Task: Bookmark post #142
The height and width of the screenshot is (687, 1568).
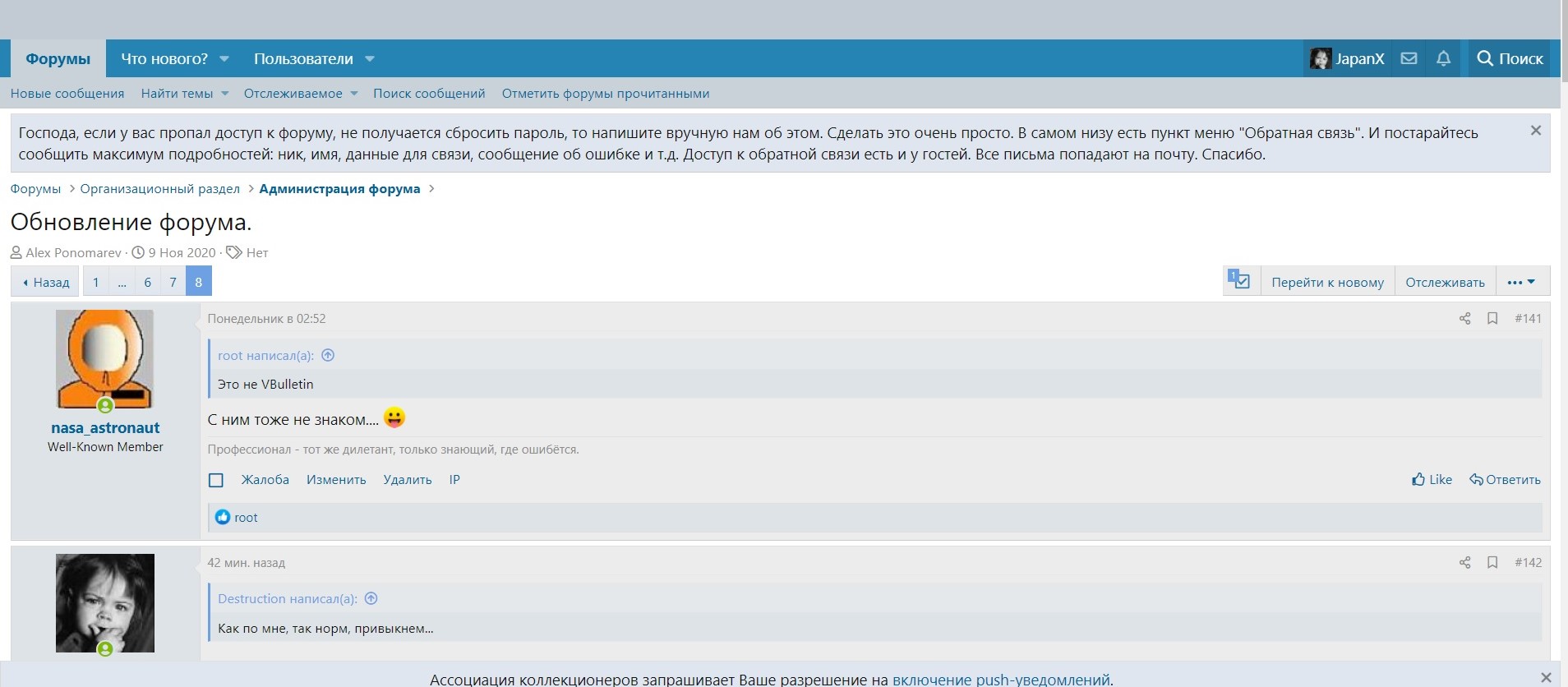Action: 1492,562
